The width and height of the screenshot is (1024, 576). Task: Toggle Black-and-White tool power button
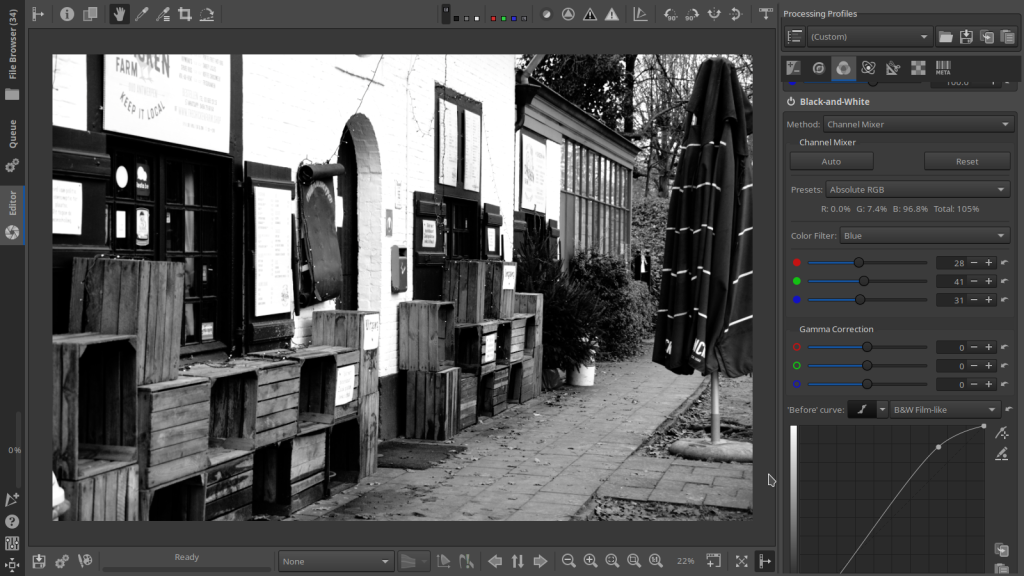point(791,102)
